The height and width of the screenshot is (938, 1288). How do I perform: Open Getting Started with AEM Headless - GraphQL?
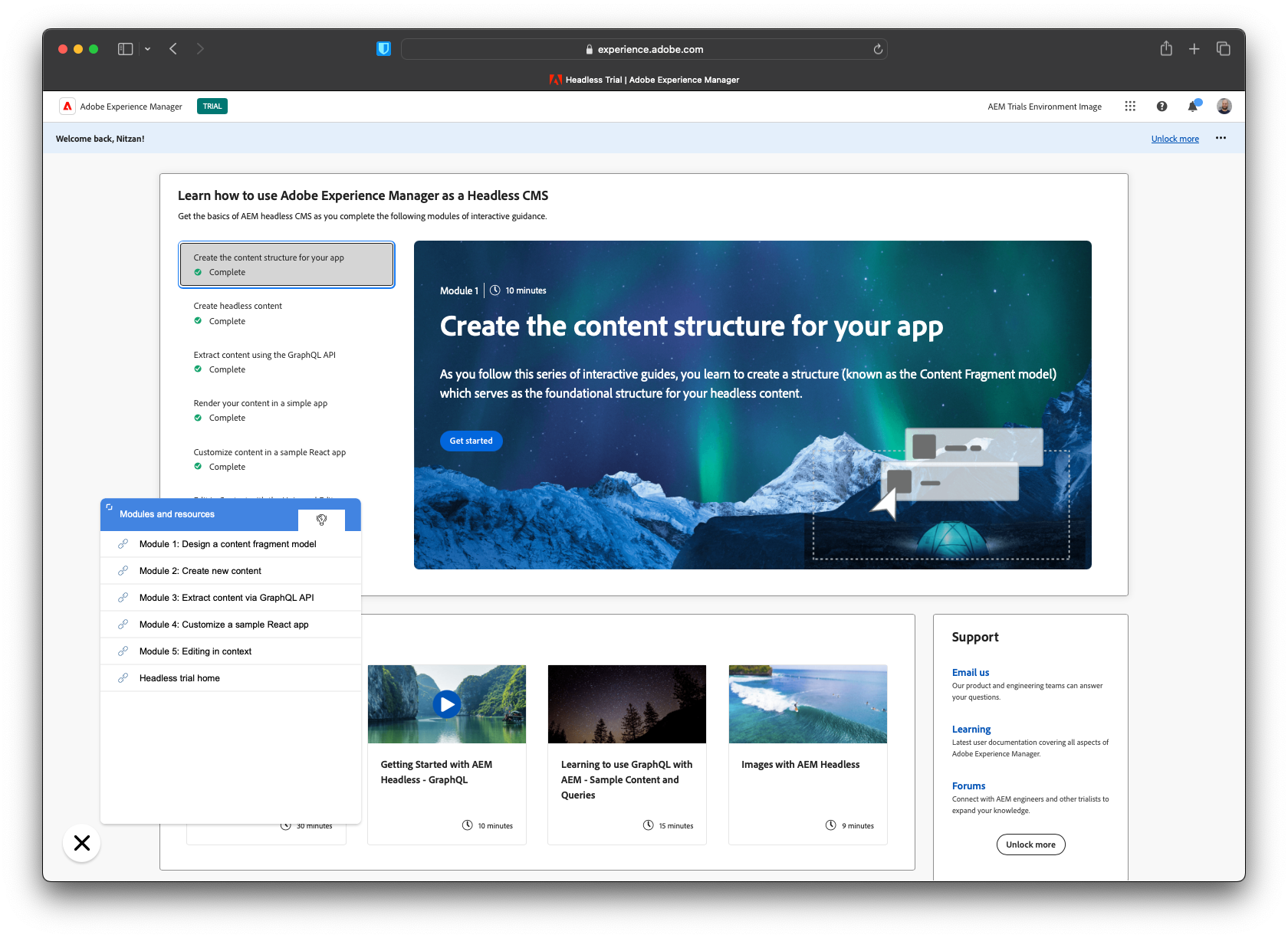pyautogui.click(x=436, y=772)
